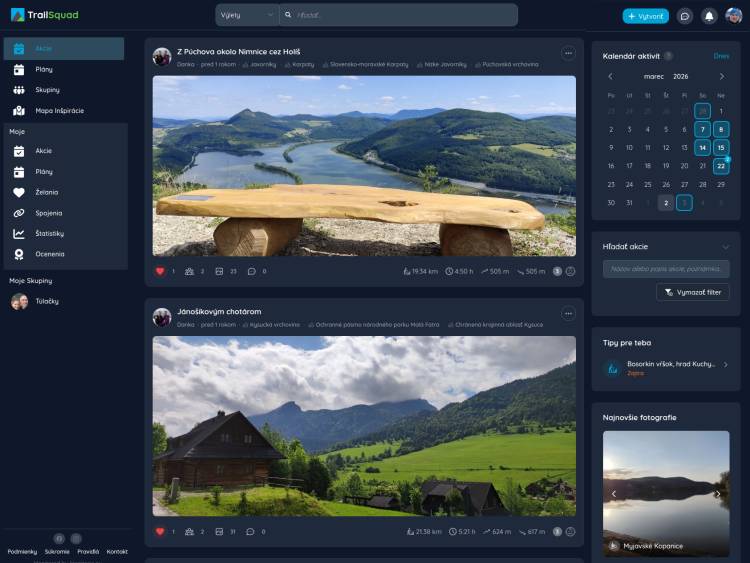Open the Výlety dropdown beside the search
This screenshot has width=750, height=563.
click(x=247, y=15)
